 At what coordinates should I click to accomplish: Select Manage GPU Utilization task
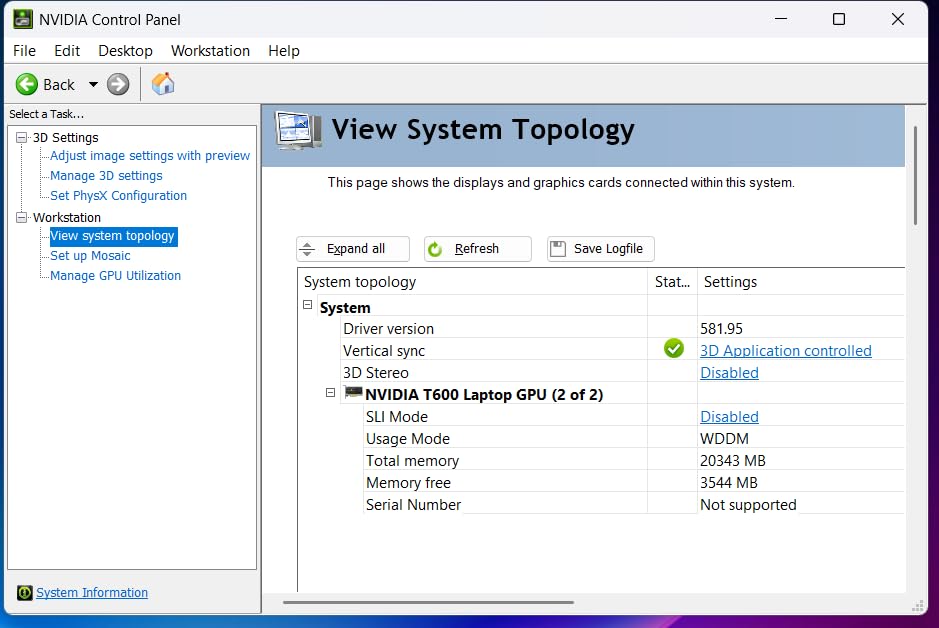point(115,276)
